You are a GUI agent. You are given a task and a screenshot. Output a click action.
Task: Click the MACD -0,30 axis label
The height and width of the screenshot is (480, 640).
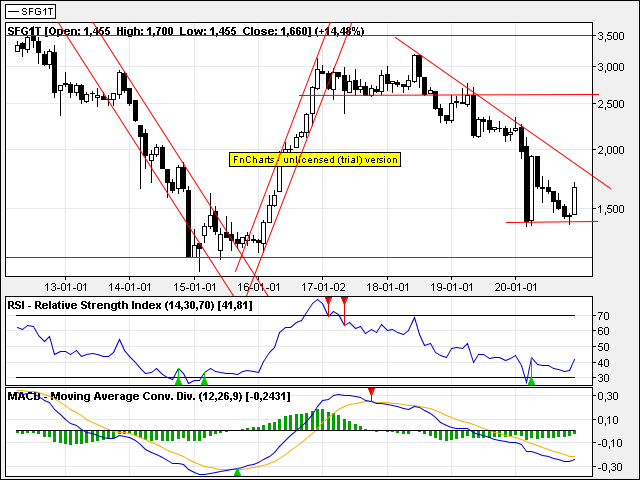(608, 467)
